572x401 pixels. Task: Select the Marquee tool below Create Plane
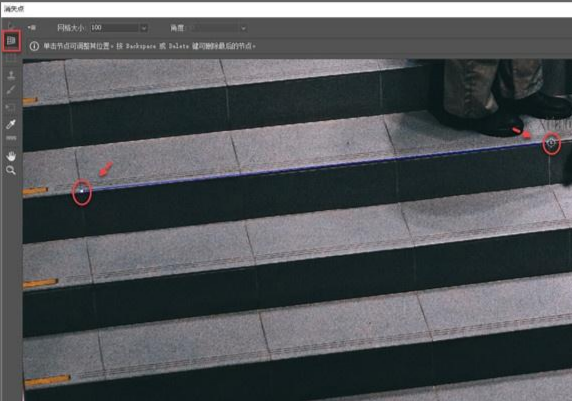11,58
